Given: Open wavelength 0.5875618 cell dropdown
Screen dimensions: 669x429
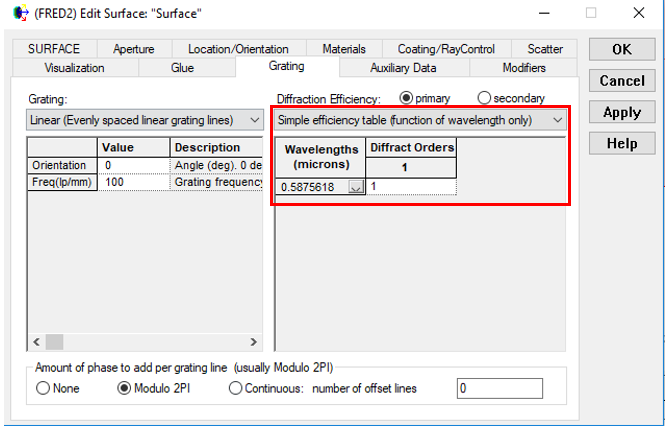Looking at the screenshot, I should click(355, 187).
